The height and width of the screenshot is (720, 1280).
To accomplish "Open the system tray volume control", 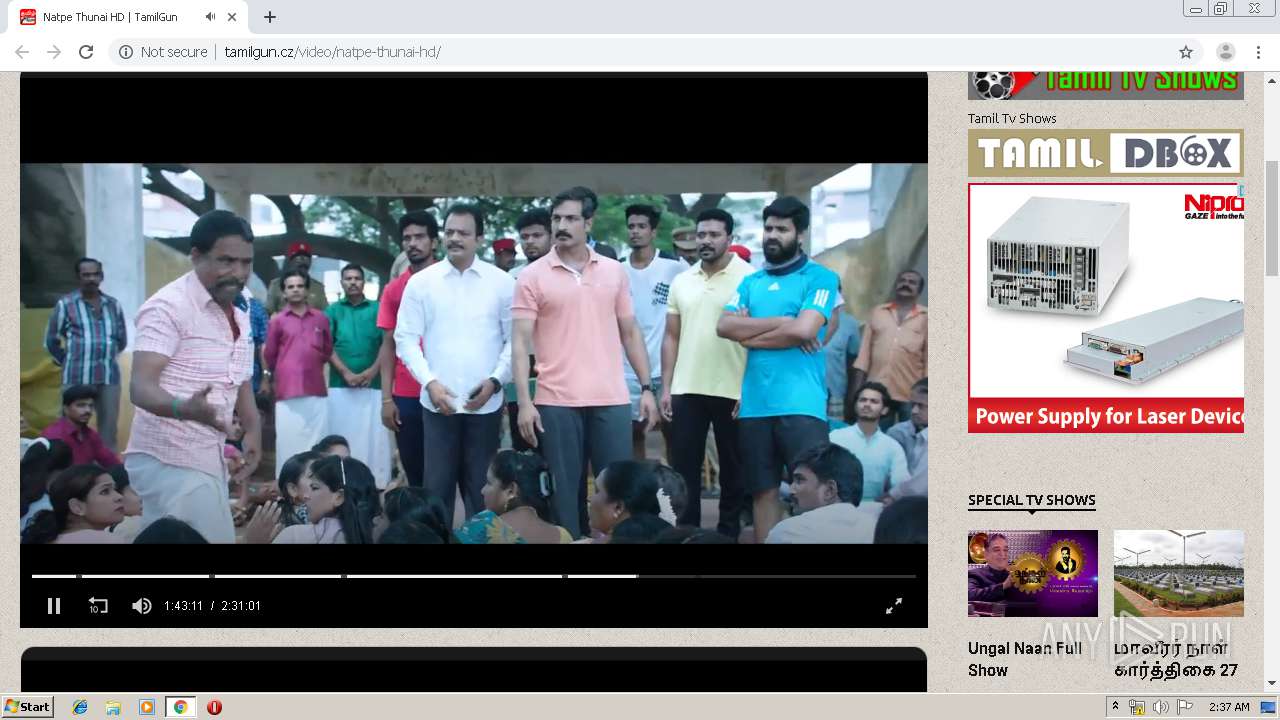I will [x=1160, y=707].
